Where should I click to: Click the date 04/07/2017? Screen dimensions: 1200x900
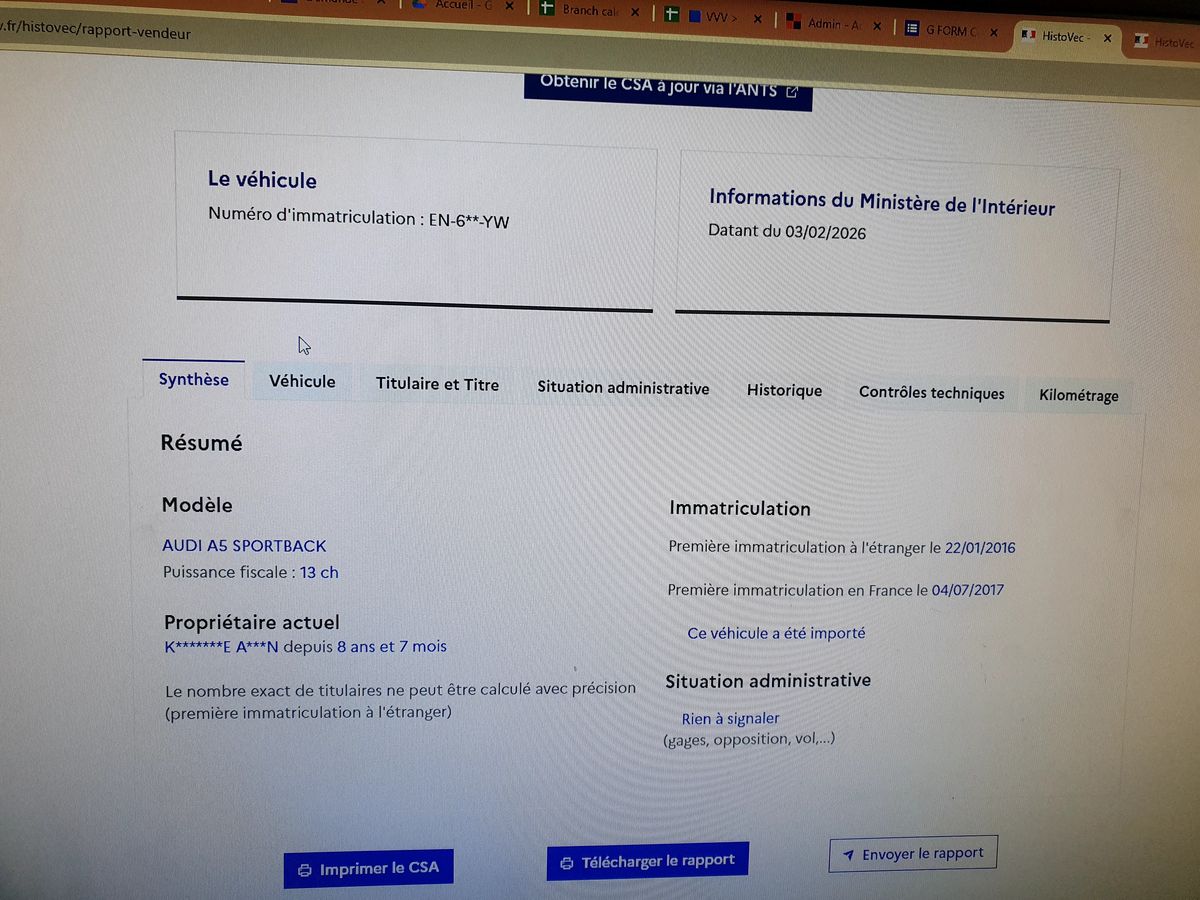[x=968, y=590]
